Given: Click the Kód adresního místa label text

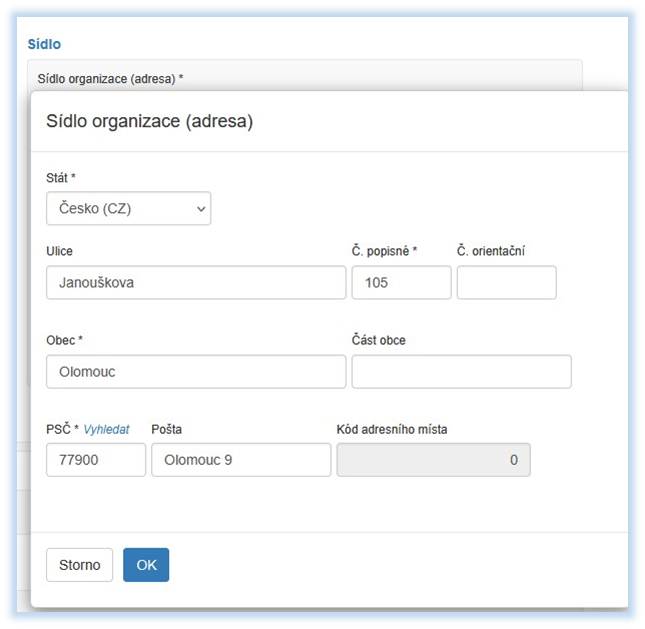Looking at the screenshot, I should [x=392, y=429].
